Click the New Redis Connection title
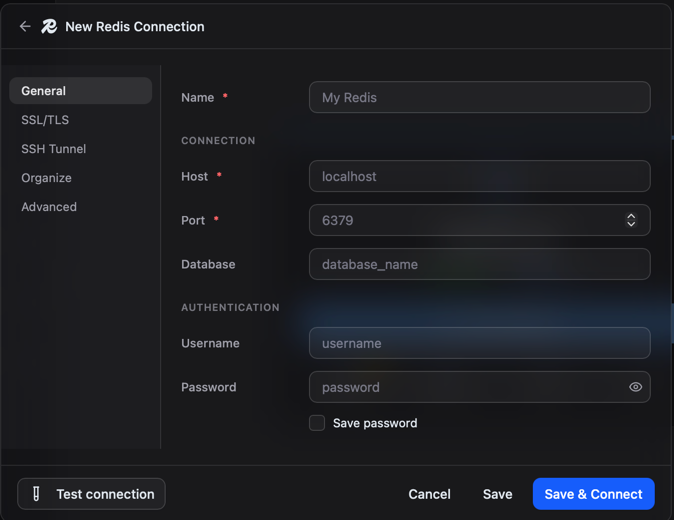Screen dimensions: 674x520 tap(135, 27)
